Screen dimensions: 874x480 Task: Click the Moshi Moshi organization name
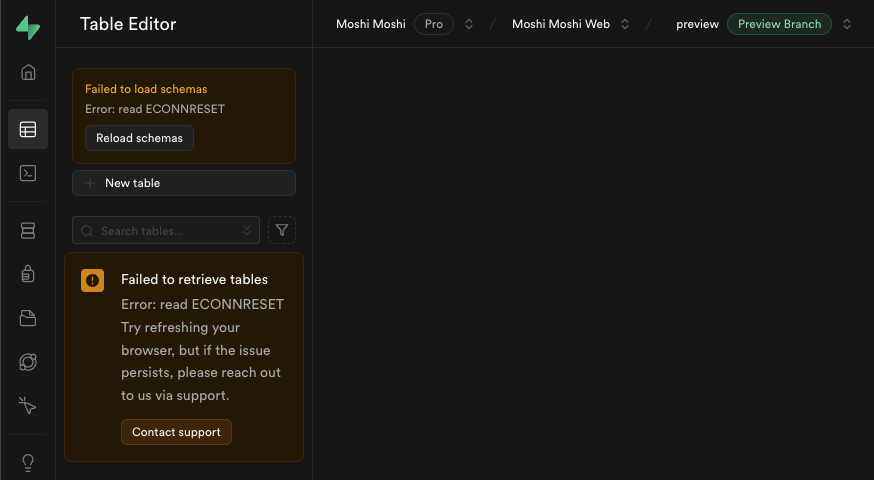371,24
